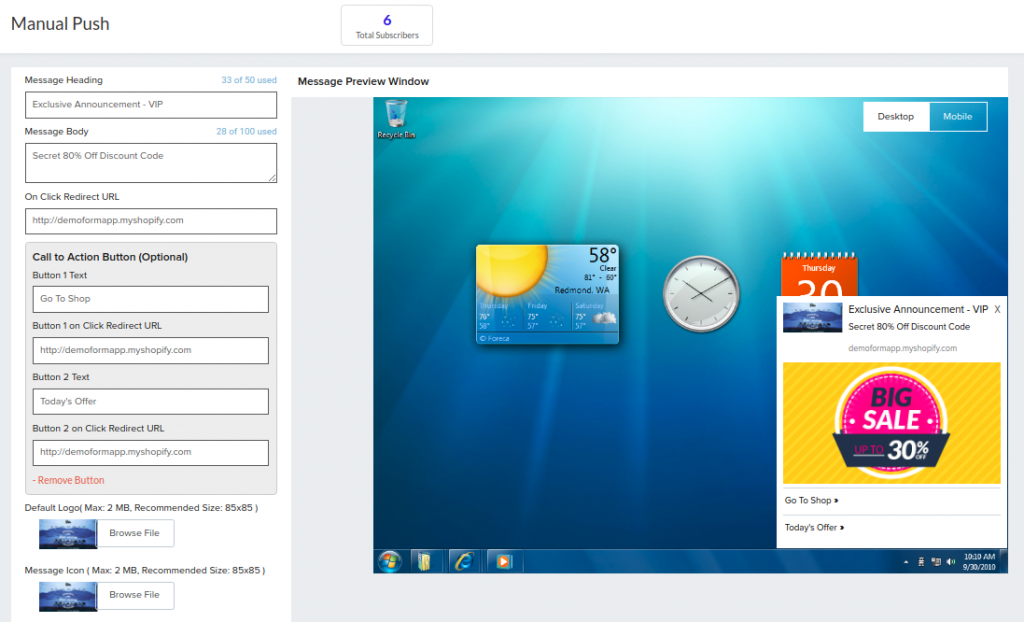Open Windows Media Player from the taskbar

[x=503, y=561]
